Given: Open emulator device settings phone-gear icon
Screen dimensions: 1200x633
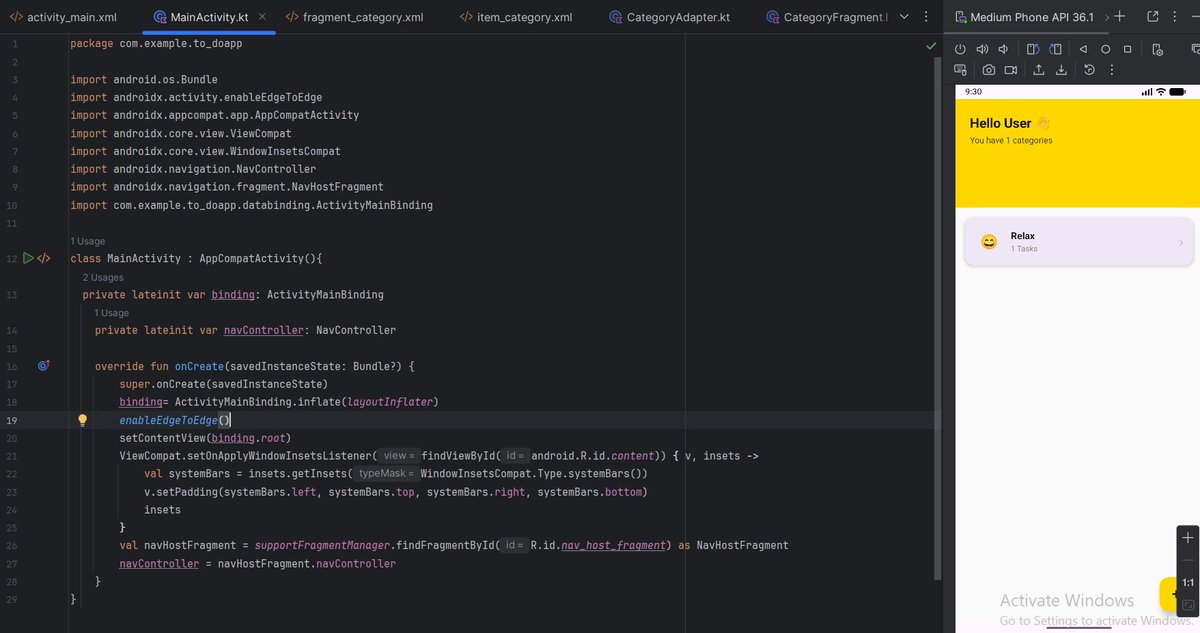Looking at the screenshot, I should pyautogui.click(x=1157, y=49).
